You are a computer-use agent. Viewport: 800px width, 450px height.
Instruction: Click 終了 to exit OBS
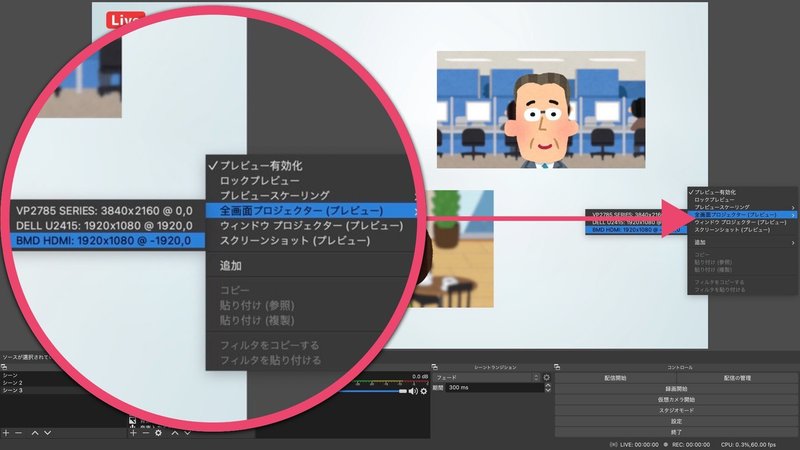pyautogui.click(x=677, y=432)
